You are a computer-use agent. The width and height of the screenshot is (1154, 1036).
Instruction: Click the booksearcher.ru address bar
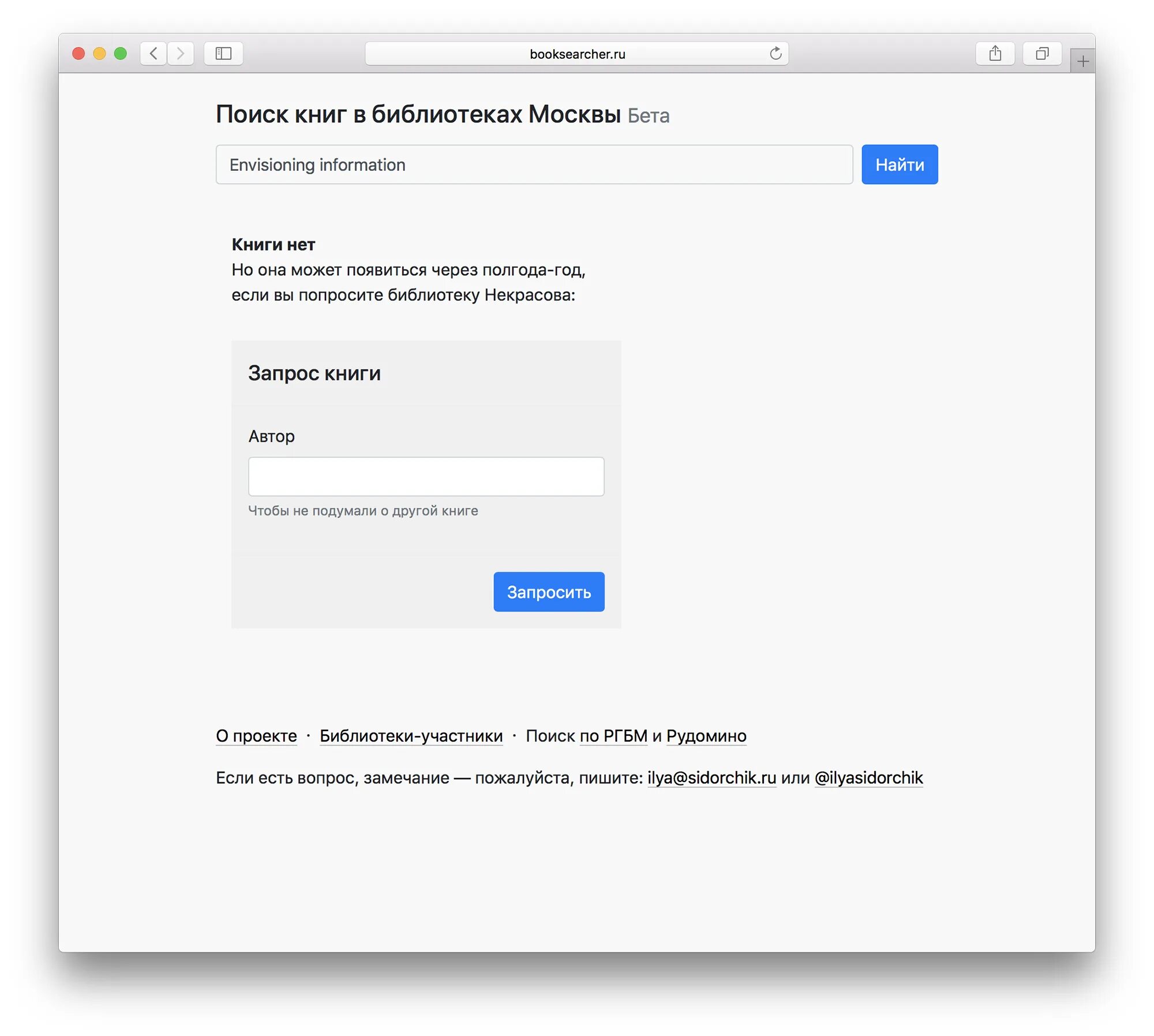(x=577, y=54)
